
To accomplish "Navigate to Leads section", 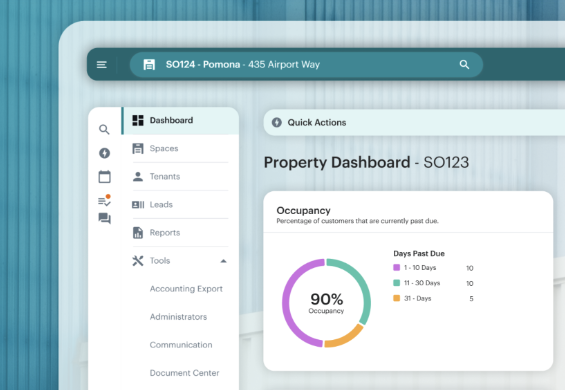I will [x=181, y=205].
